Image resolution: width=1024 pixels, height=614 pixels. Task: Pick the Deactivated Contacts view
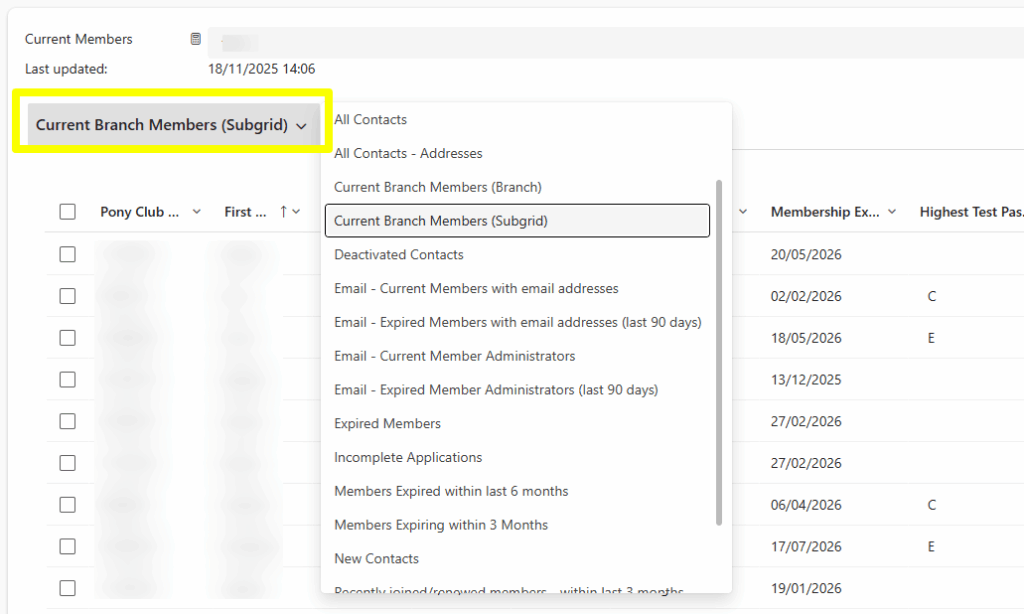click(x=399, y=255)
